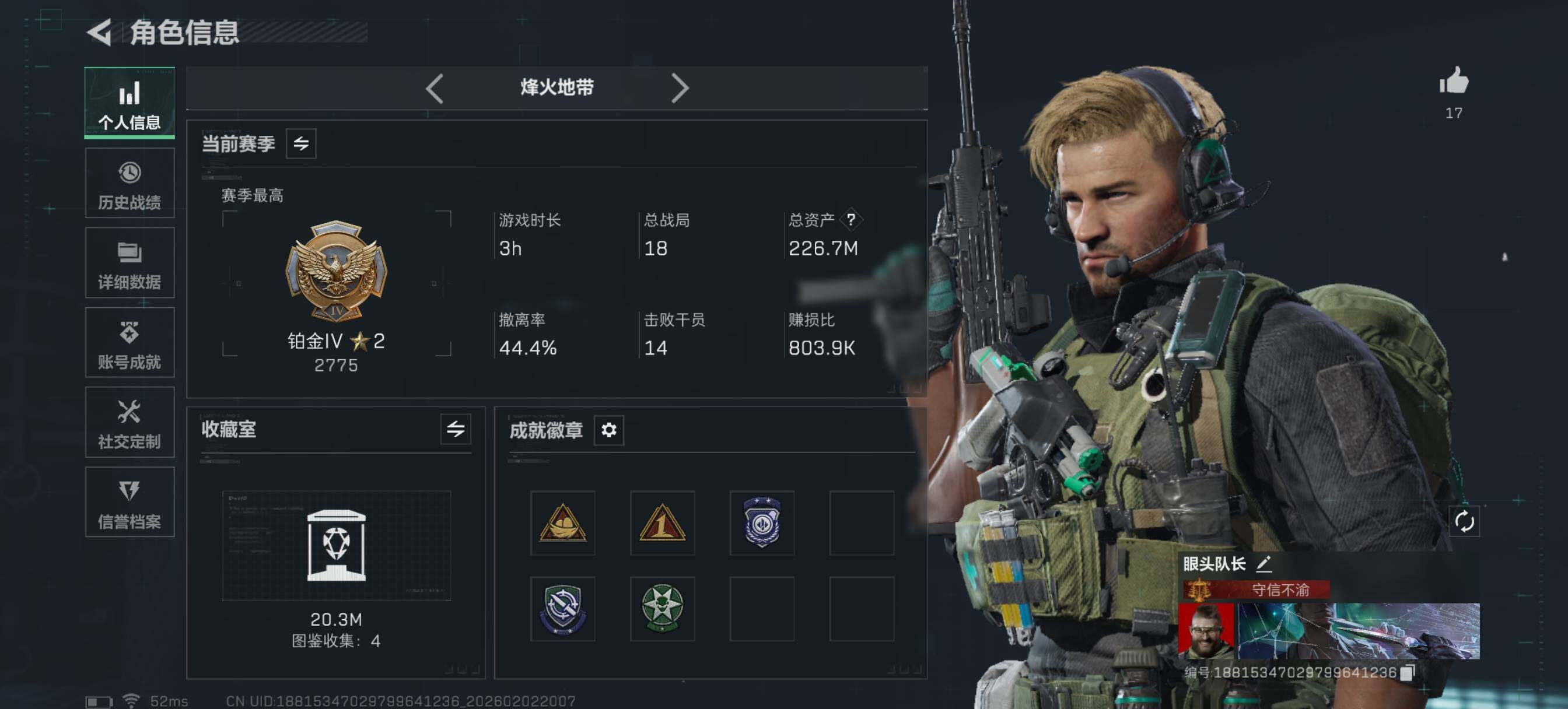This screenshot has height=709, width=1568.
Task: Open the 社交定制 sidebar entry
Action: coord(129,422)
